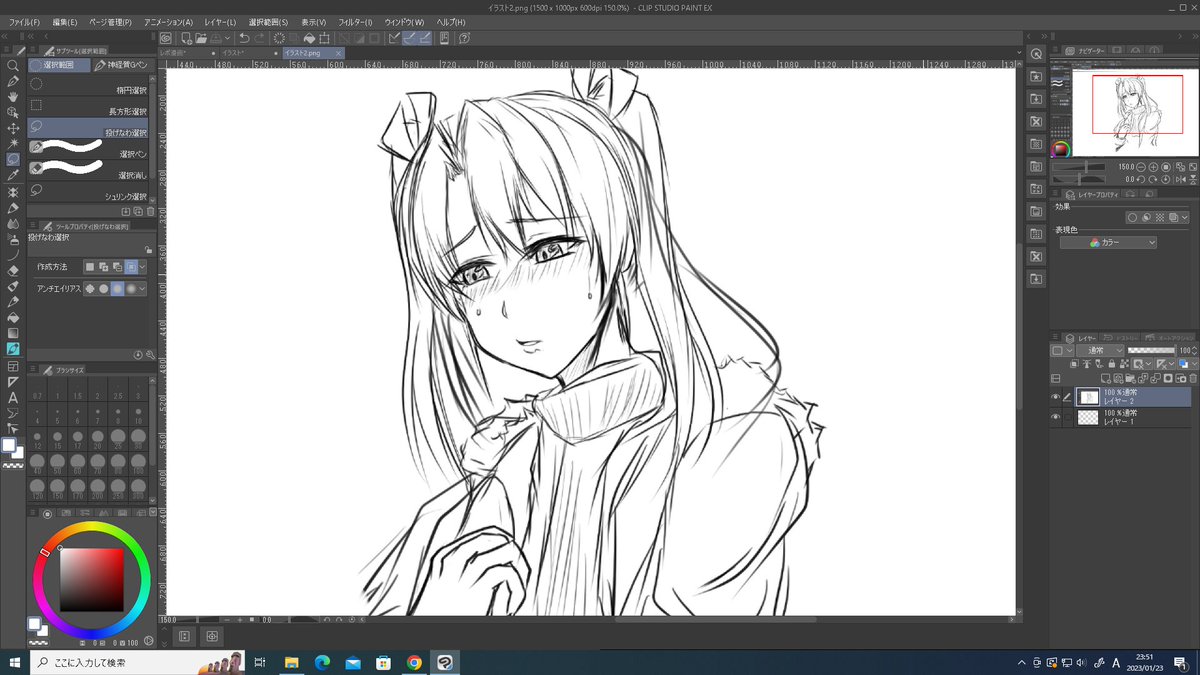Select the Zoom magnifier tool

[x=13, y=65]
